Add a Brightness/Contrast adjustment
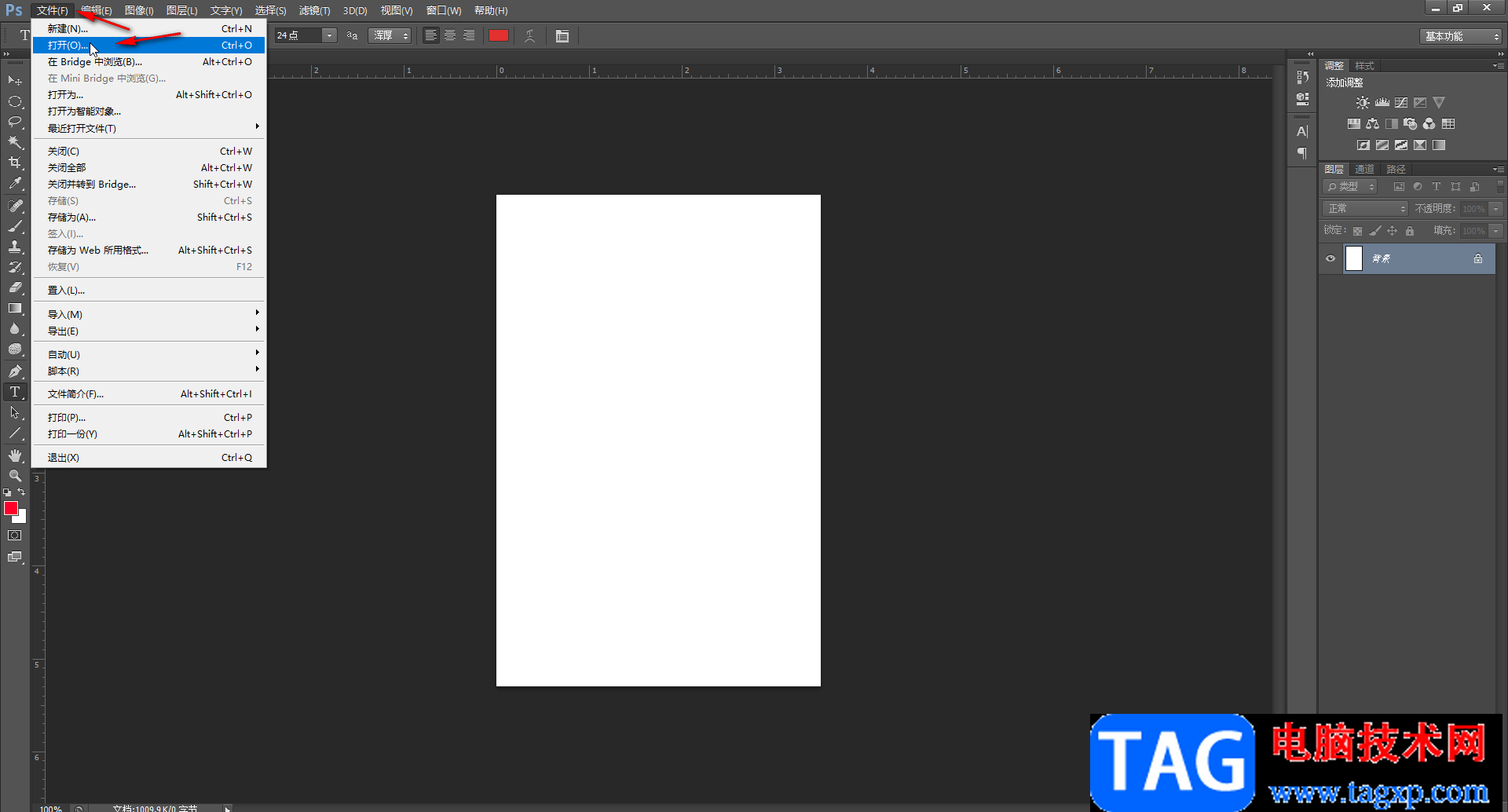The width and height of the screenshot is (1508, 812). (x=1363, y=103)
